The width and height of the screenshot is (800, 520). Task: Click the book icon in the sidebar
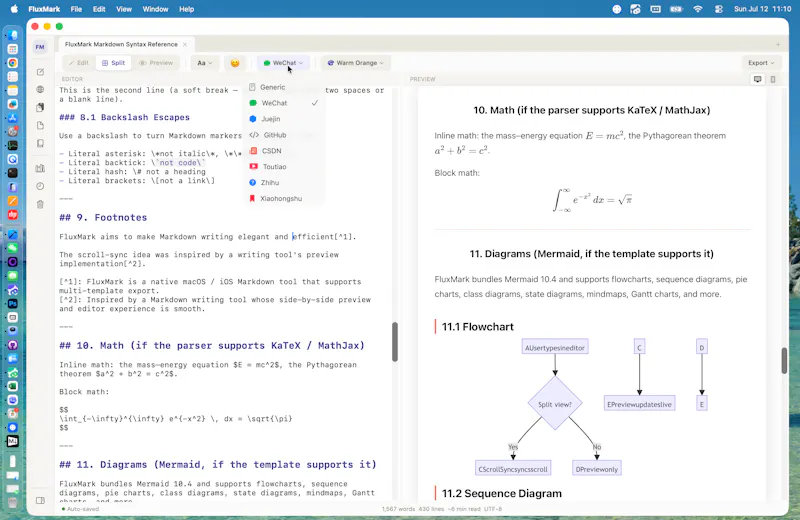(x=40, y=143)
